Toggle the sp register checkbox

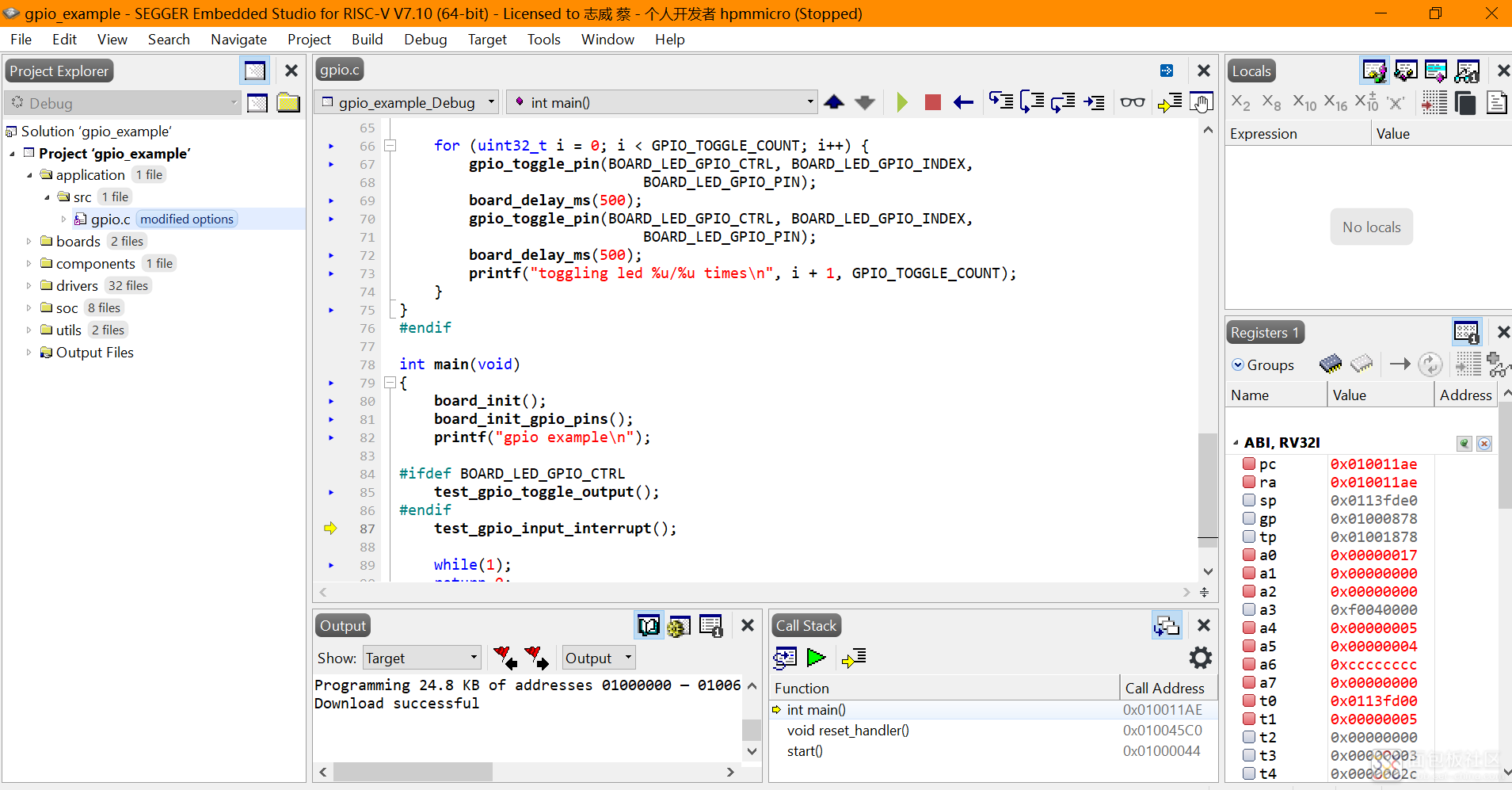coord(1249,500)
